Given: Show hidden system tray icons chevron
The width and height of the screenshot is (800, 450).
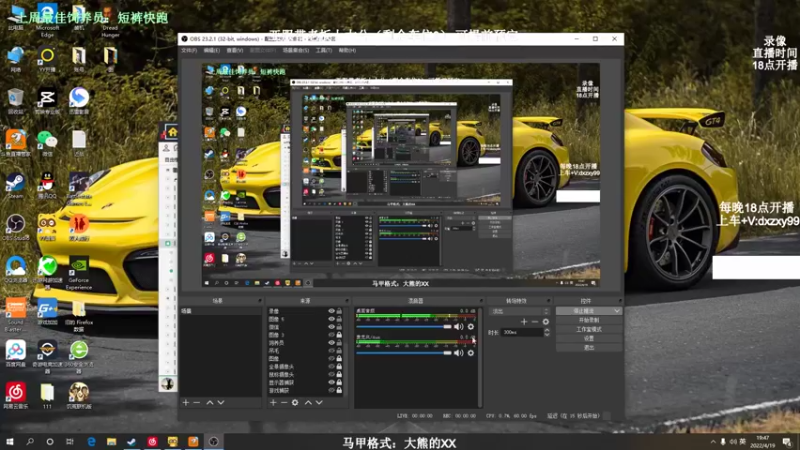Looking at the screenshot, I should point(713,442).
